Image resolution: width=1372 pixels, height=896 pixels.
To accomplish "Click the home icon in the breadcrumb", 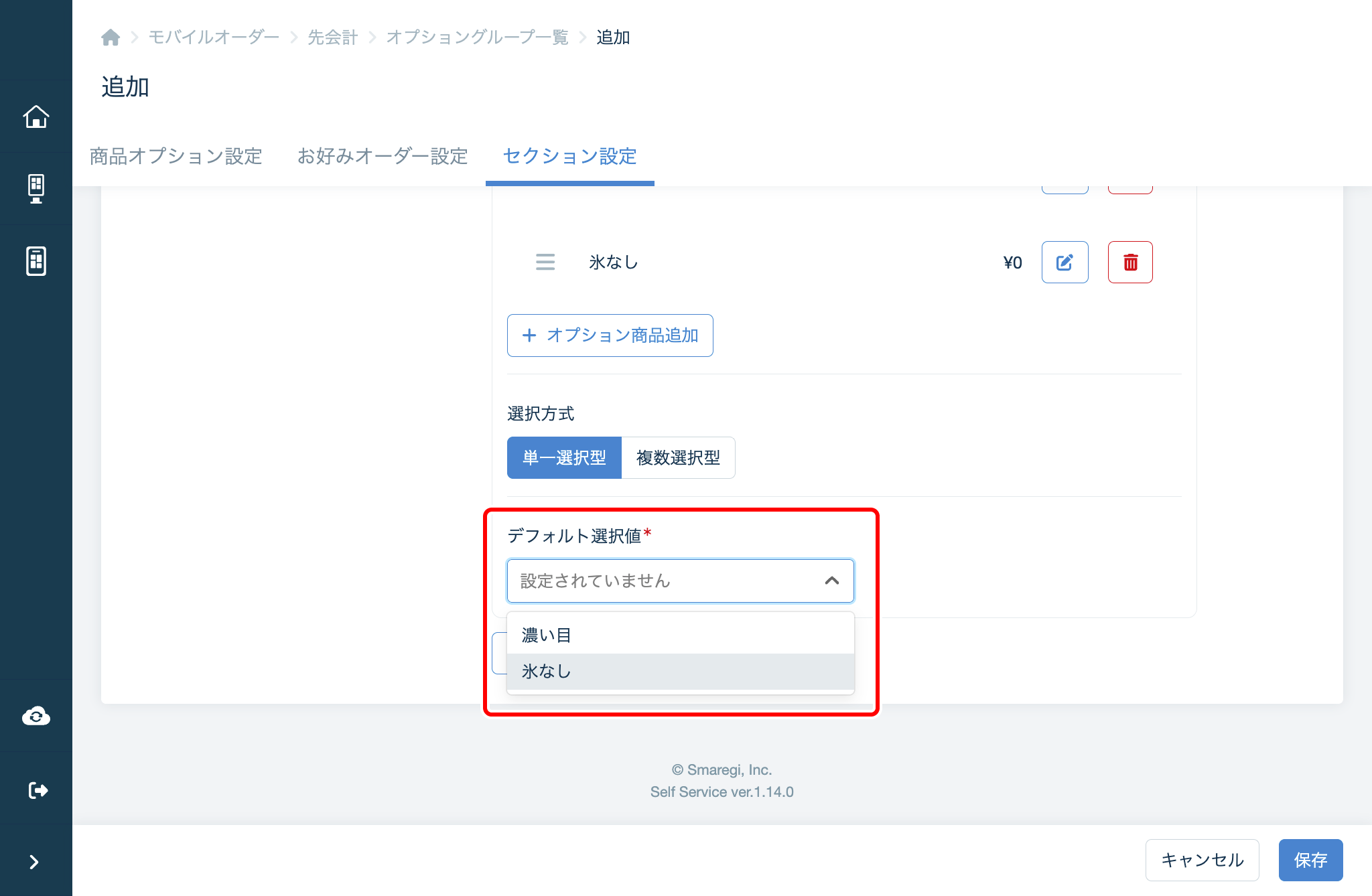I will pyautogui.click(x=111, y=38).
